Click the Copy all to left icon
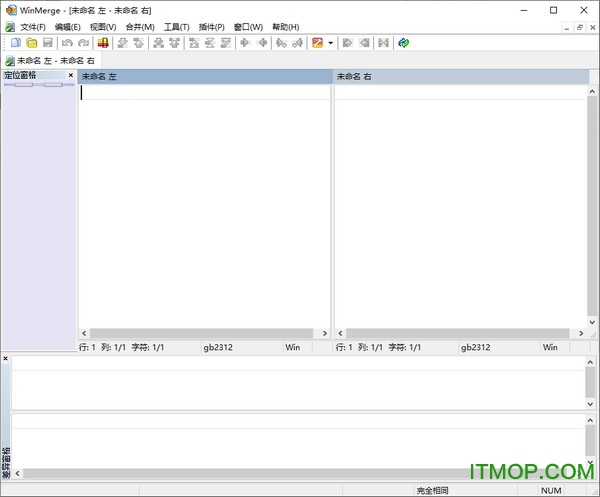Image resolution: width=600 pixels, height=497 pixels. tap(364, 43)
